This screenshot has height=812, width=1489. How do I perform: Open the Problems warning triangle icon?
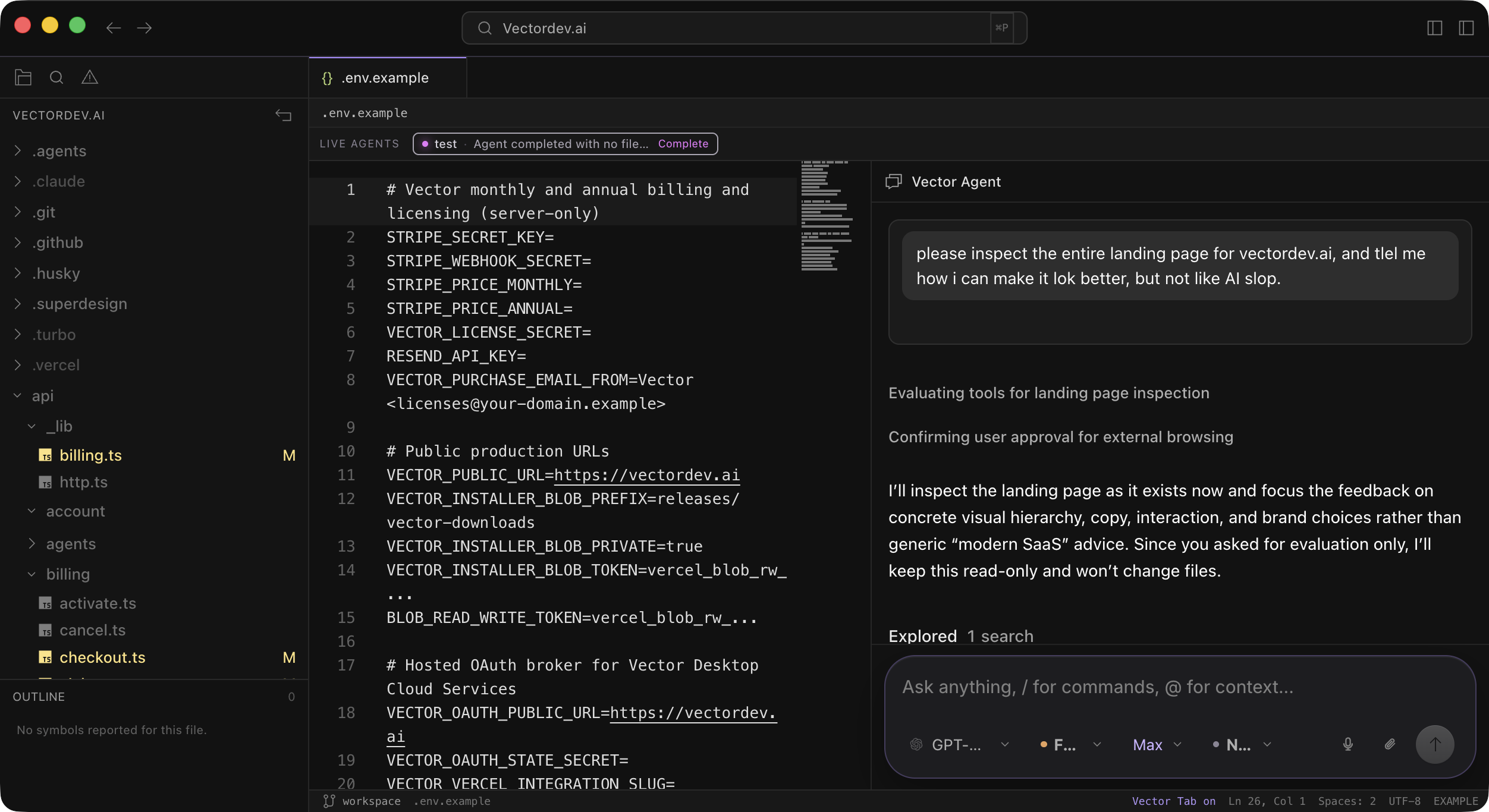90,77
